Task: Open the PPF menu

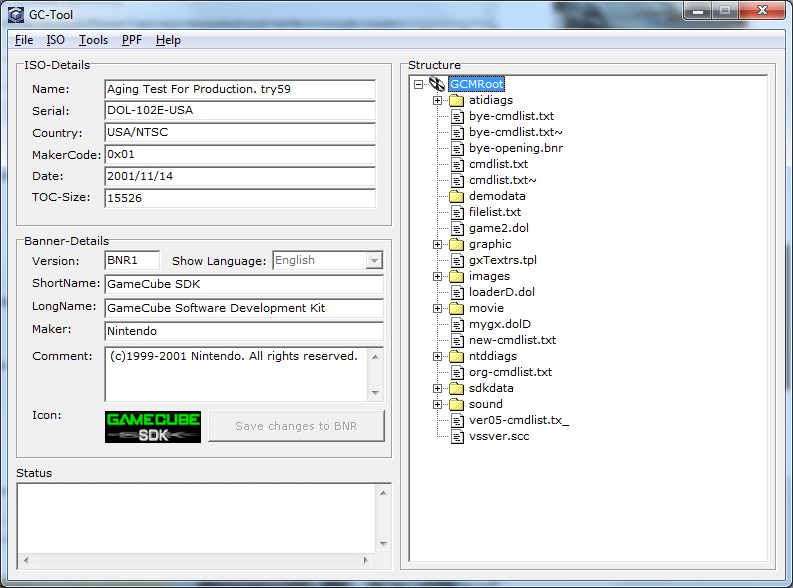Action: 131,40
